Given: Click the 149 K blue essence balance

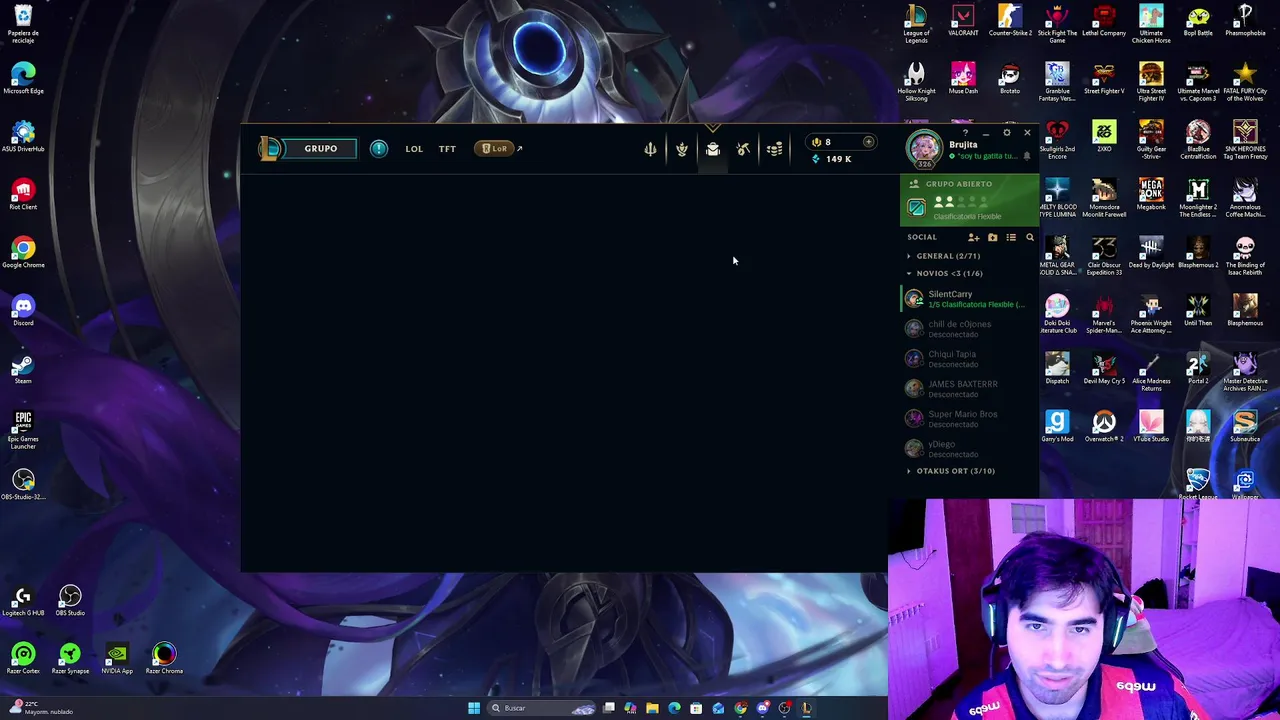Looking at the screenshot, I should (832, 159).
